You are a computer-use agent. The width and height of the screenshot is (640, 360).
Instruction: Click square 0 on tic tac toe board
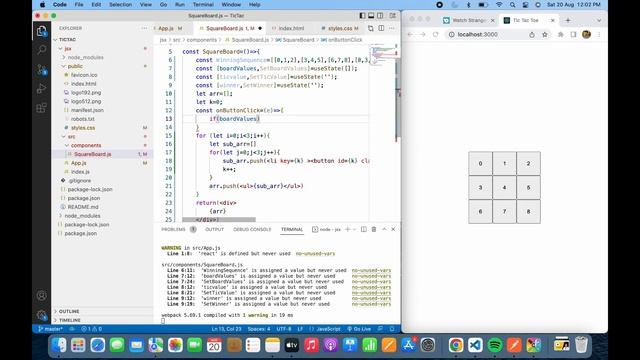point(480,163)
